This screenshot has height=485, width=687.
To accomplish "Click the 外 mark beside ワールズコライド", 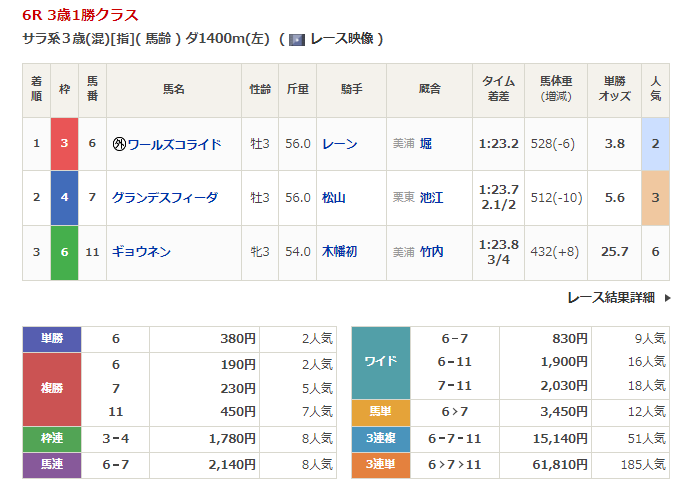I will click(119, 144).
